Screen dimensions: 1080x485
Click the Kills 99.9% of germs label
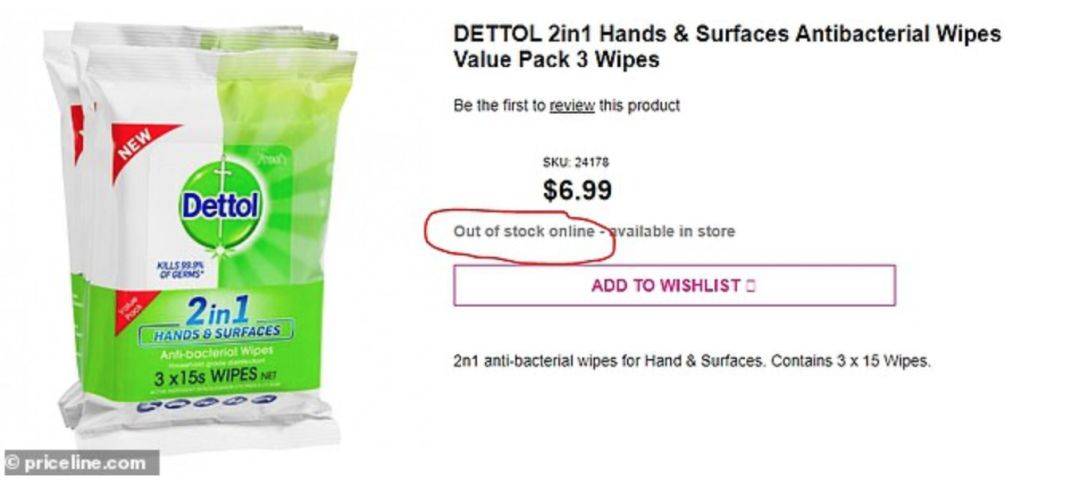coord(178,269)
